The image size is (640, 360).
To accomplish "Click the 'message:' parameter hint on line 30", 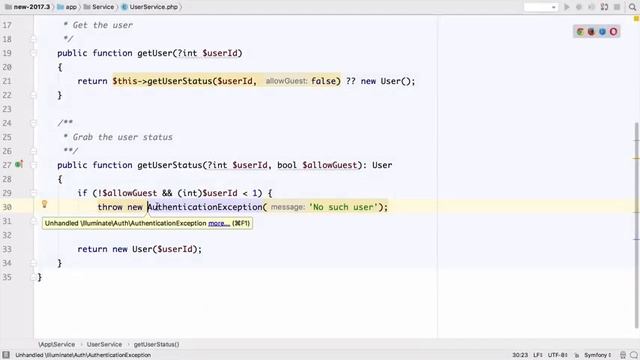I will coord(288,207).
